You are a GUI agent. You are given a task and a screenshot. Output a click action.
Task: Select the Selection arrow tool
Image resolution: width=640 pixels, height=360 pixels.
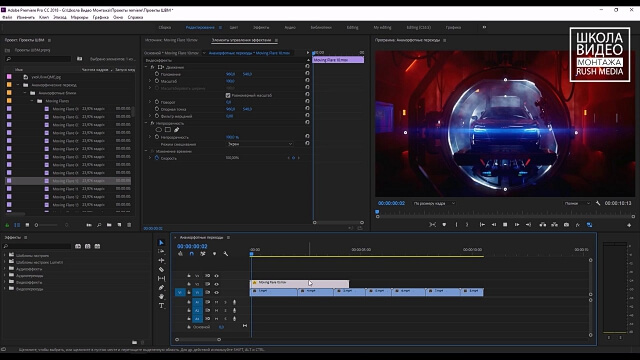[161, 242]
